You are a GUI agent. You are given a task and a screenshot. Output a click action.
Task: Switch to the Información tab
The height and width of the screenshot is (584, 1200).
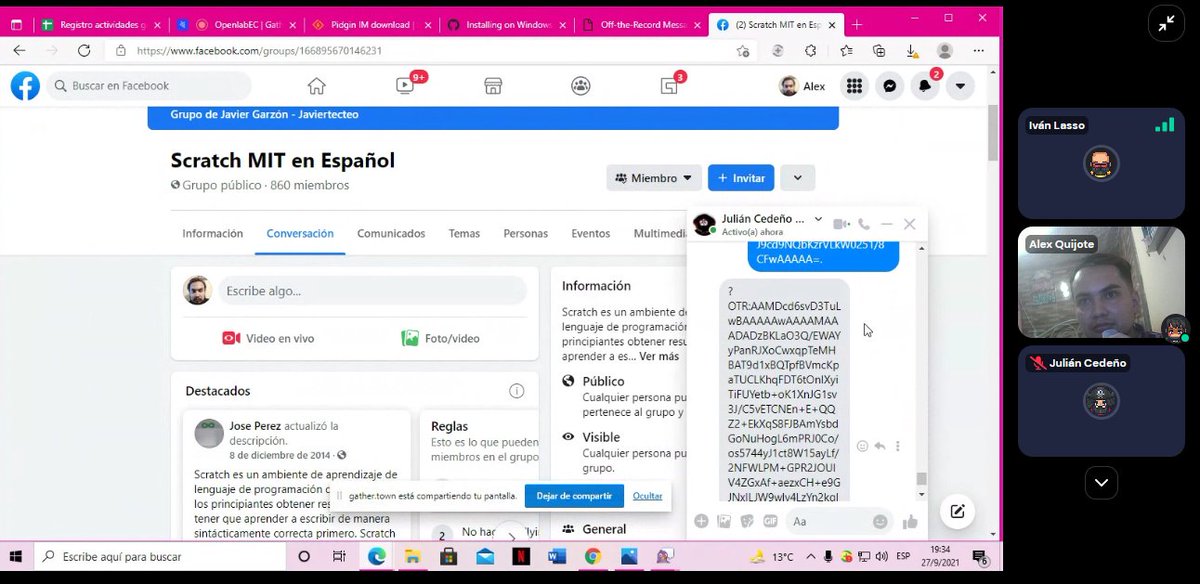click(212, 233)
